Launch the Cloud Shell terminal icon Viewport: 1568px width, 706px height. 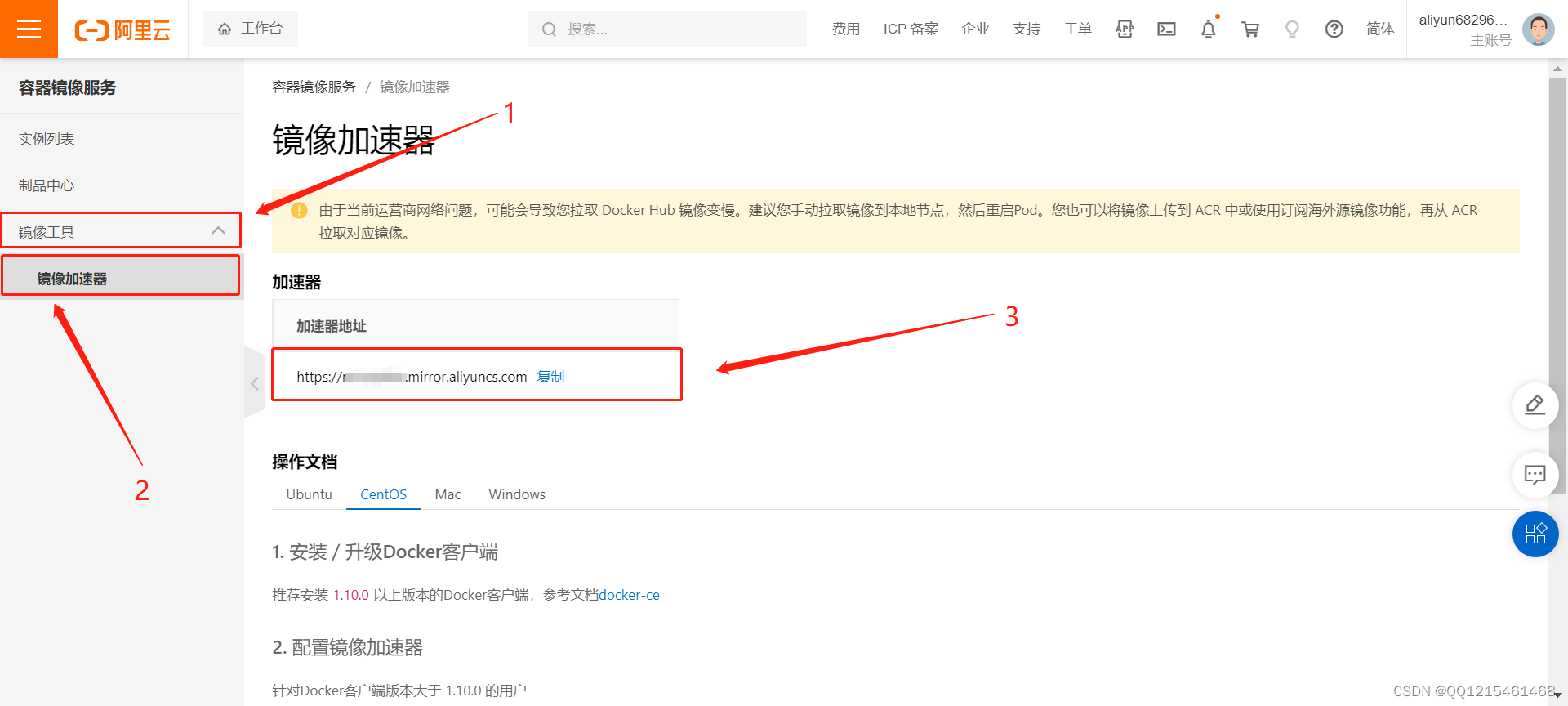click(1166, 29)
